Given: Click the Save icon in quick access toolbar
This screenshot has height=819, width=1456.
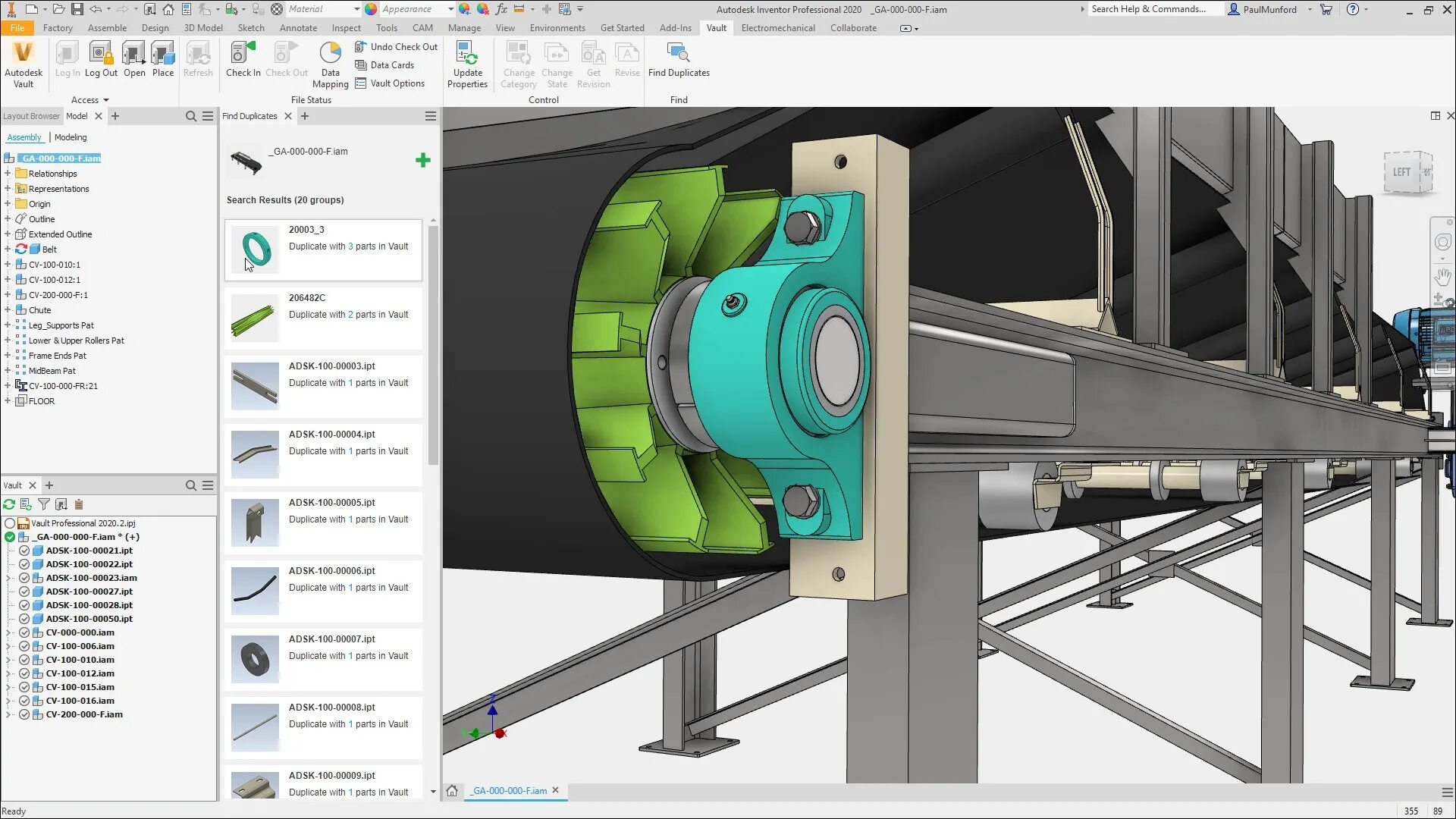Looking at the screenshot, I should [77, 9].
